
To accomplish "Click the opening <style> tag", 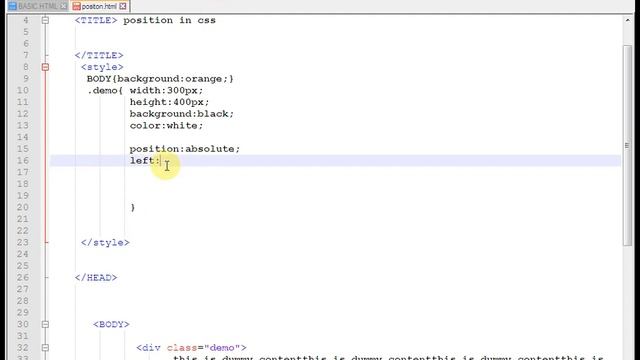I will [x=102, y=67].
